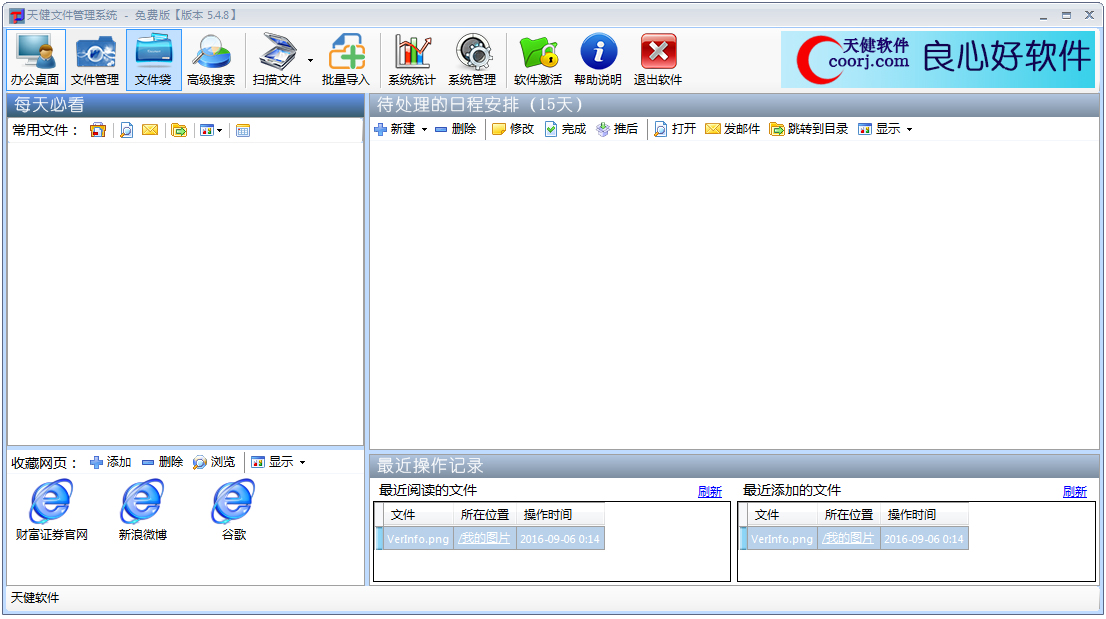Open 系统统计 statistics chart icon
Viewport: 1106px width, 619px height.
(x=412, y=59)
